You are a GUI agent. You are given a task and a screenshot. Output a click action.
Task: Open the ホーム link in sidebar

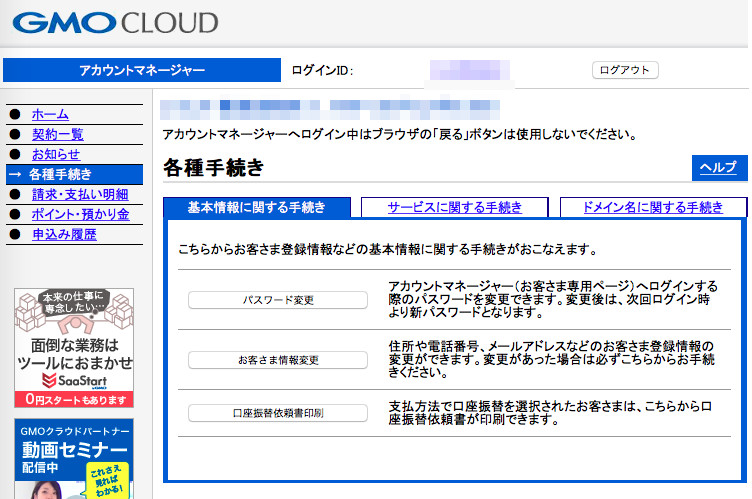coord(50,114)
